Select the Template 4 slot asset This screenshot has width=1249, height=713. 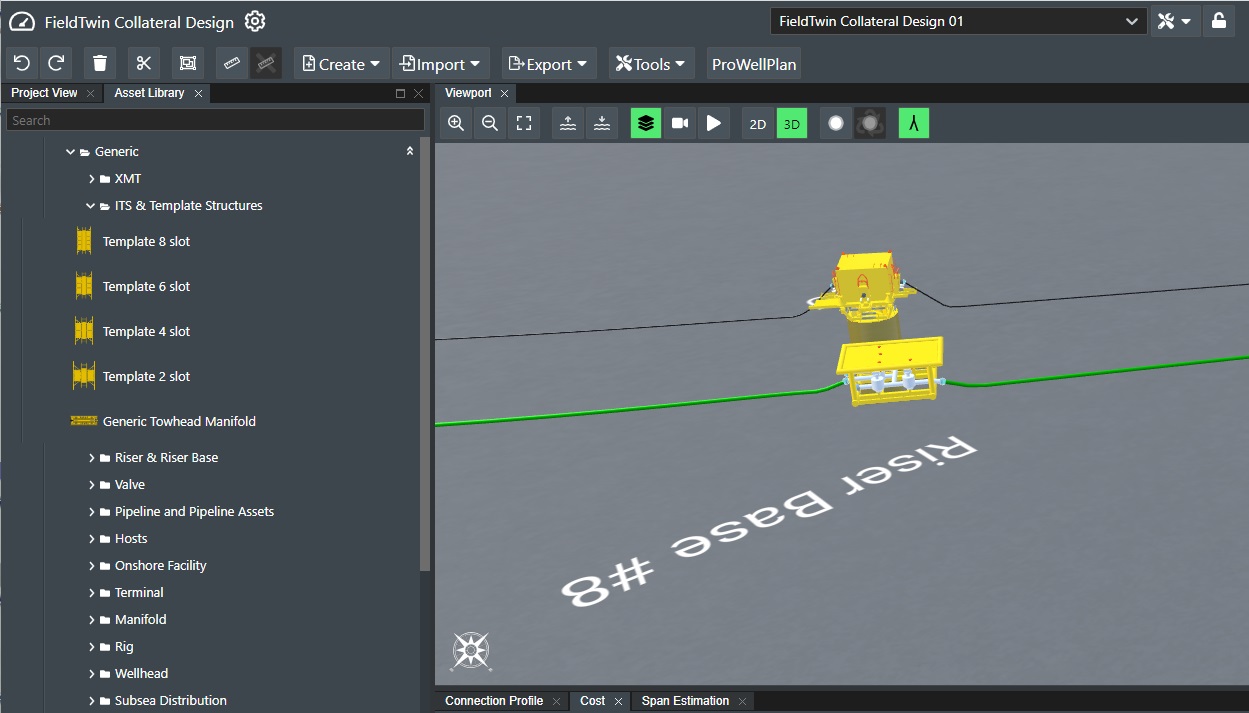coord(146,331)
